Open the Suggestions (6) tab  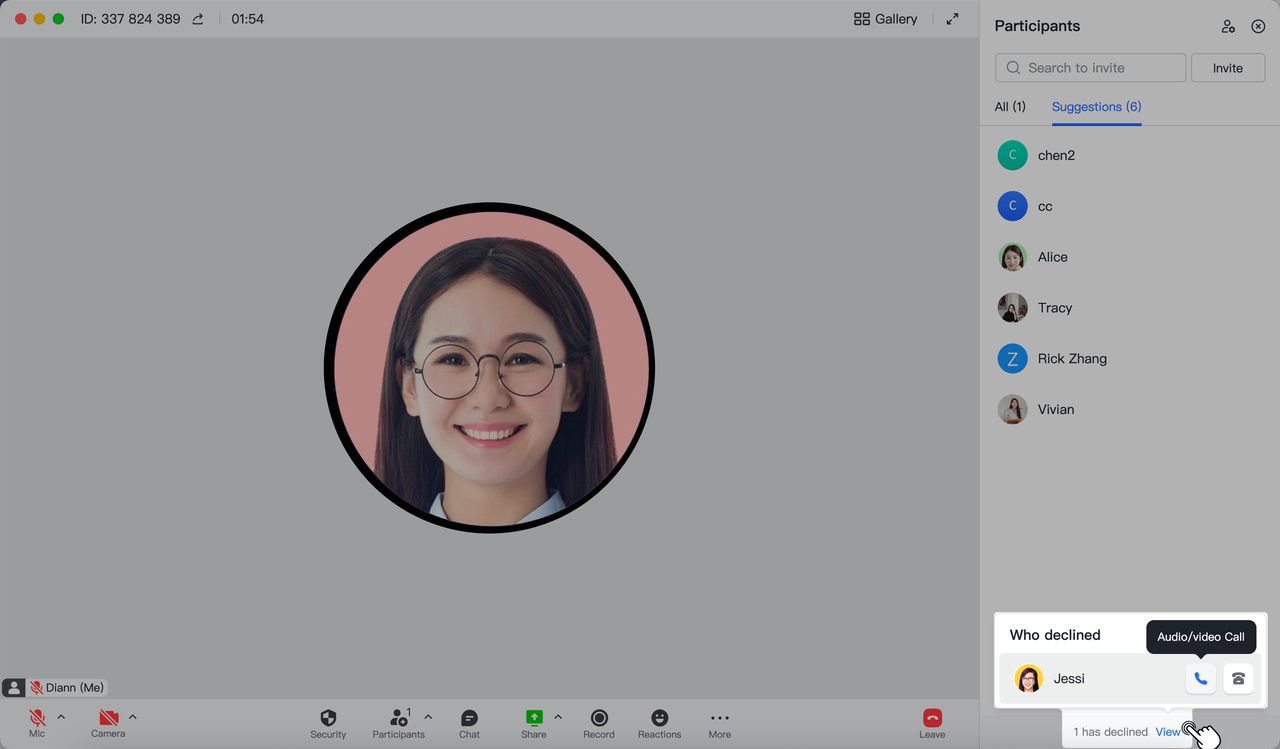click(x=1096, y=107)
